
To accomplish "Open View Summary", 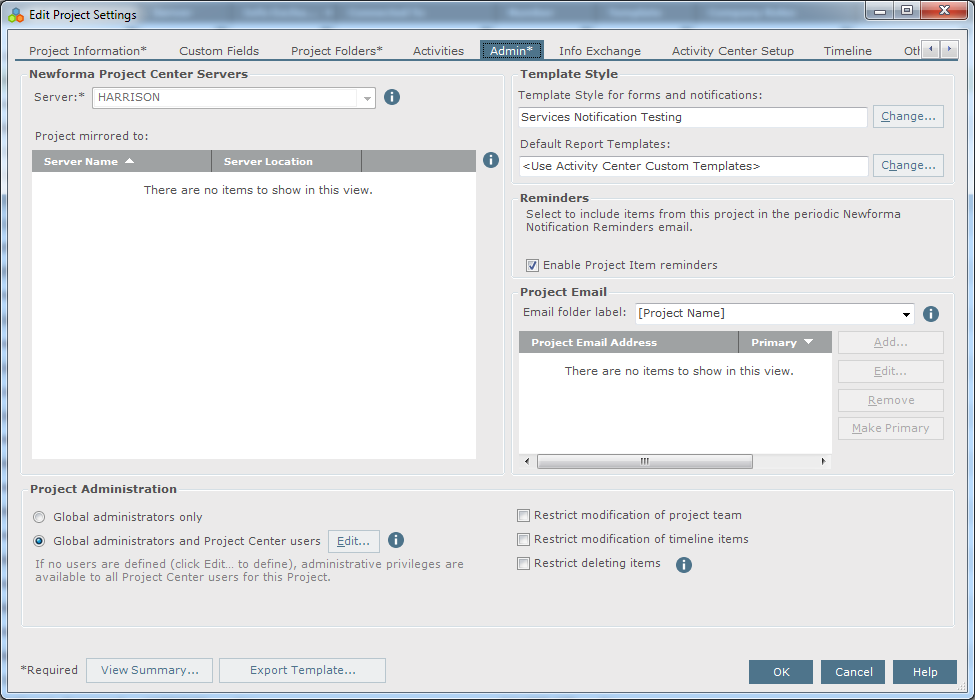I will click(x=149, y=670).
